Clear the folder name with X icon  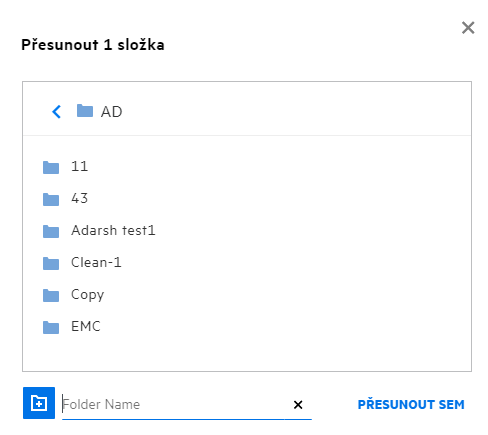click(x=298, y=405)
